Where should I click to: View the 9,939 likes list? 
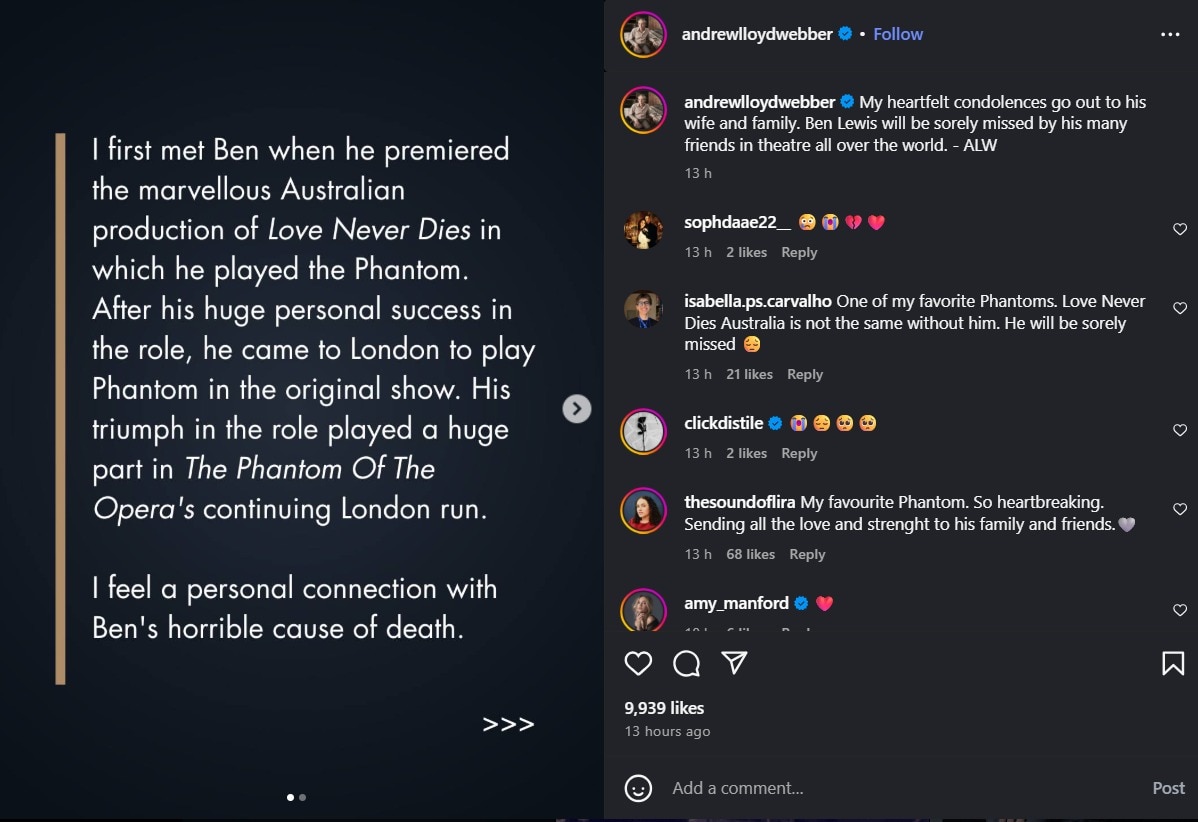click(x=664, y=708)
